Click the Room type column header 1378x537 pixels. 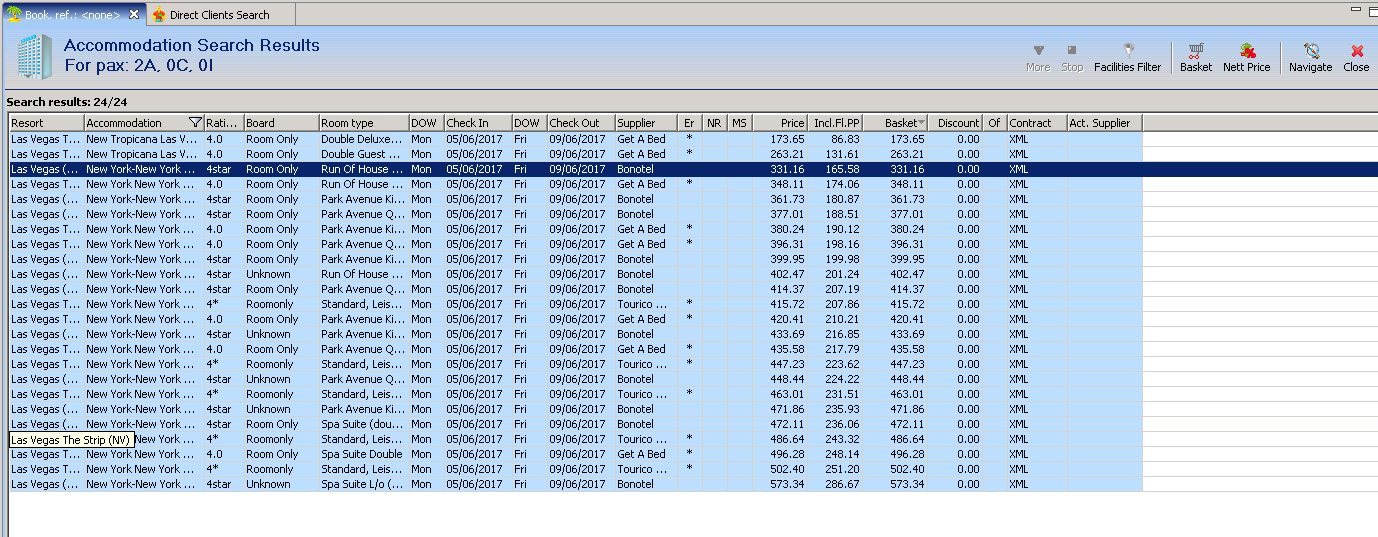[363, 123]
